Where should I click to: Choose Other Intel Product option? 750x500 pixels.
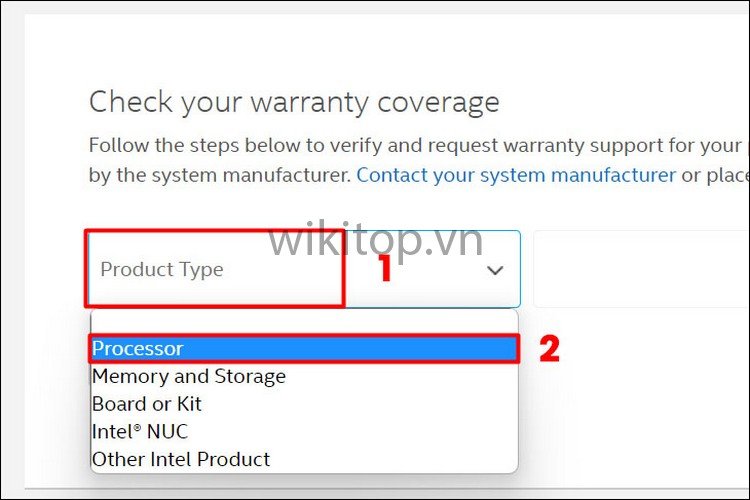[x=181, y=460]
